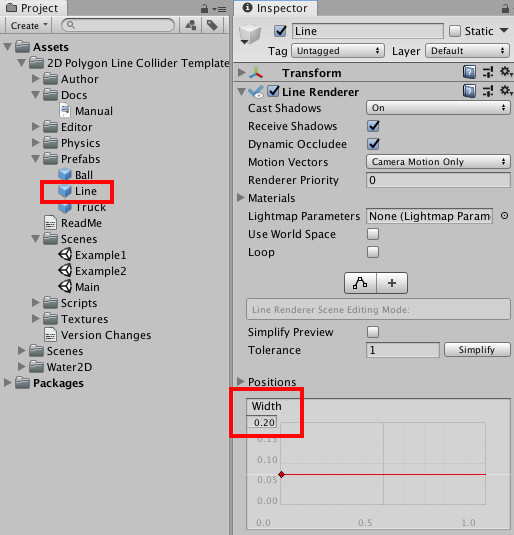Click the Width value field
514x535 pixels.
[x=262, y=422]
